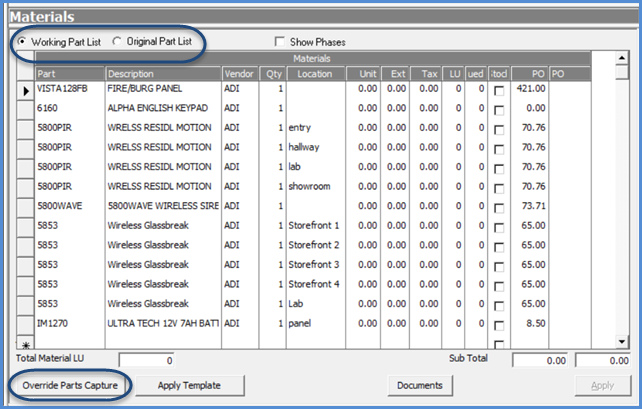The height and width of the screenshot is (409, 642).
Task: Click the scrollbar up arrow of the materials grid
Action: click(x=622, y=58)
